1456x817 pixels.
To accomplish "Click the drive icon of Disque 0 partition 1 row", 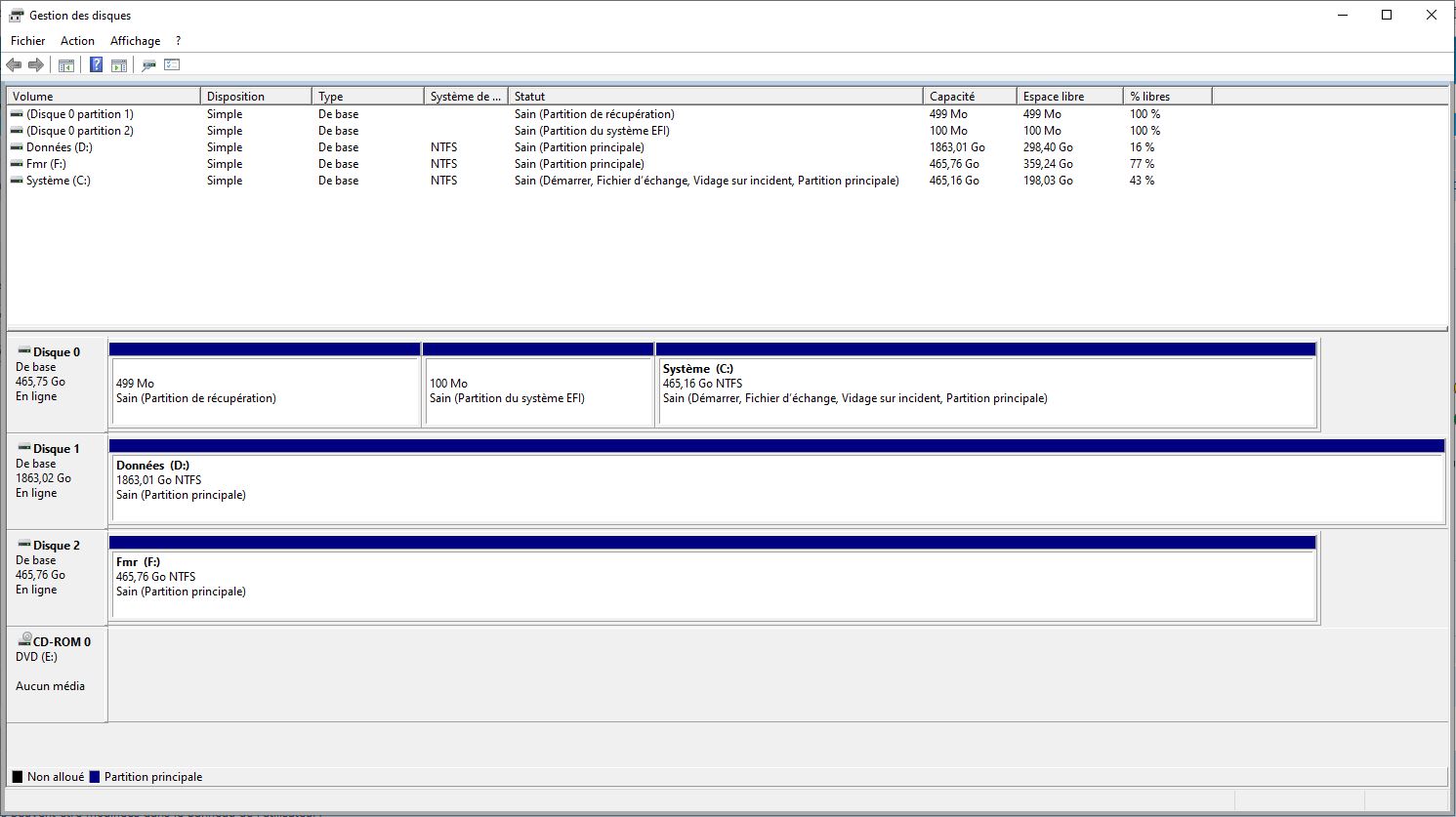I will pos(17,114).
